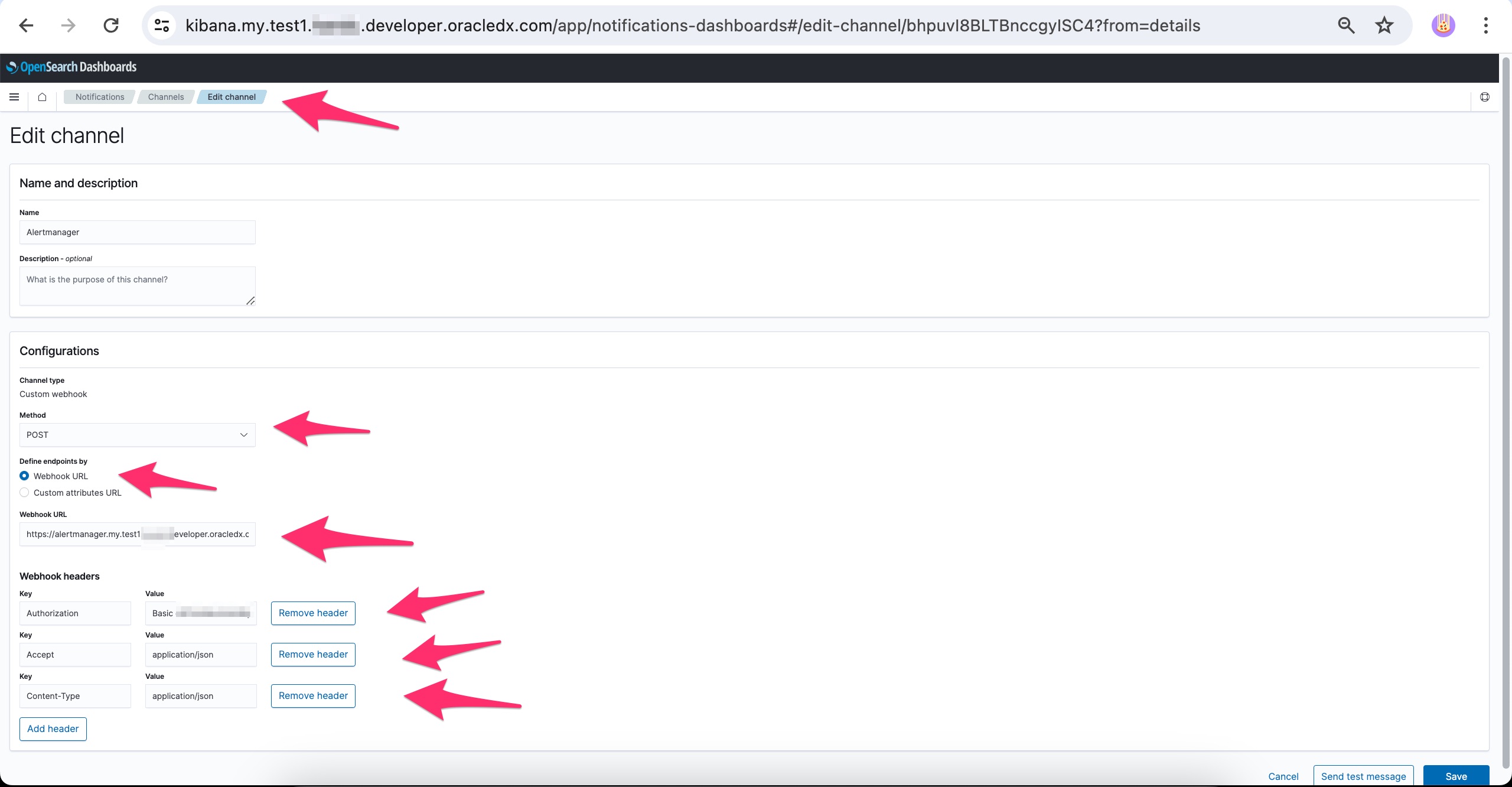Open the hamburger navigation menu
1512x787 pixels.
click(x=14, y=97)
